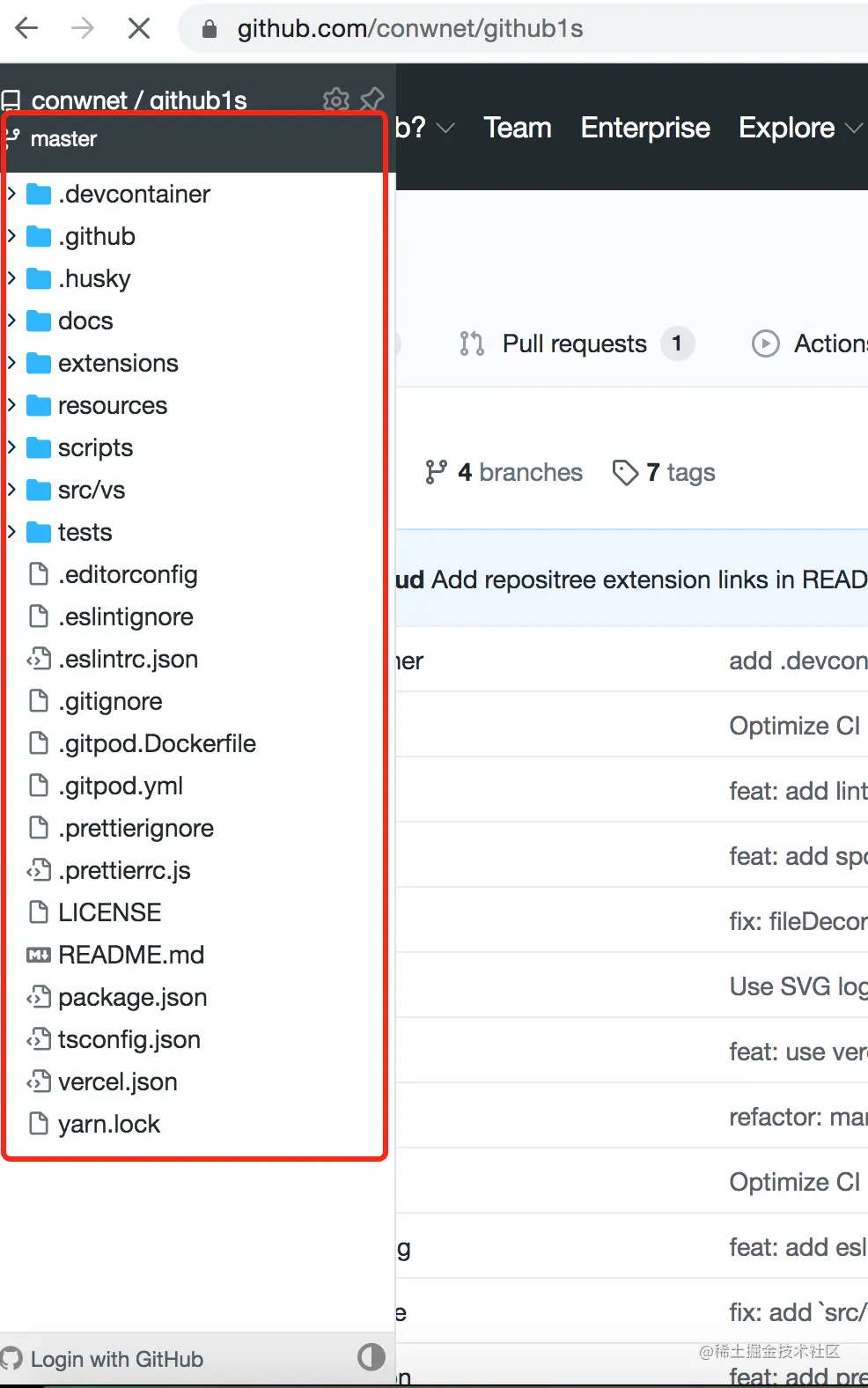Open src/vs folder in tree
This screenshot has width=868, height=1388.
[x=92, y=490]
